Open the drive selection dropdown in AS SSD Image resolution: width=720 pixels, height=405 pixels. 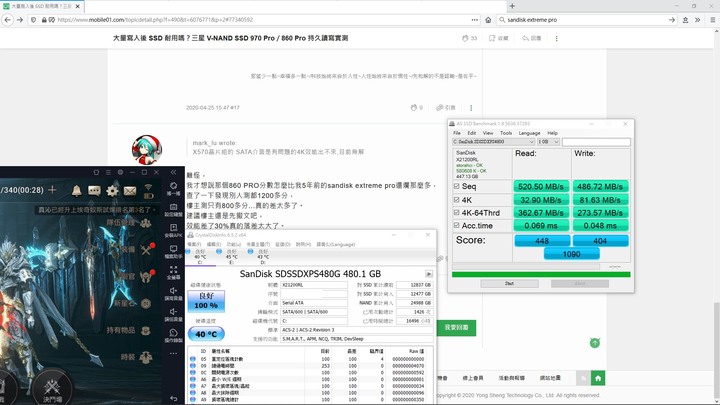pyautogui.click(x=493, y=142)
